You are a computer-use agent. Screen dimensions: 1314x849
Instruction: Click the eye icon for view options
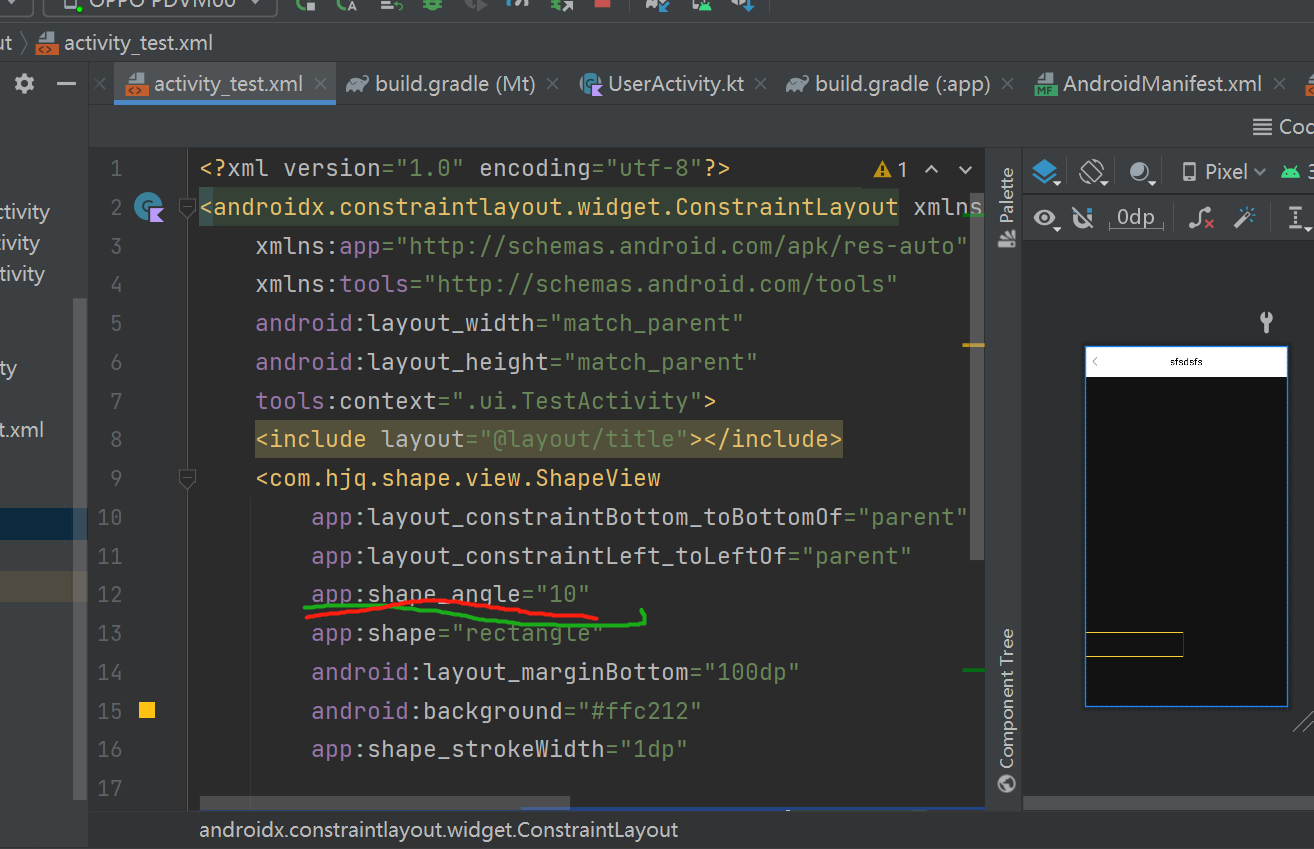tap(1046, 218)
